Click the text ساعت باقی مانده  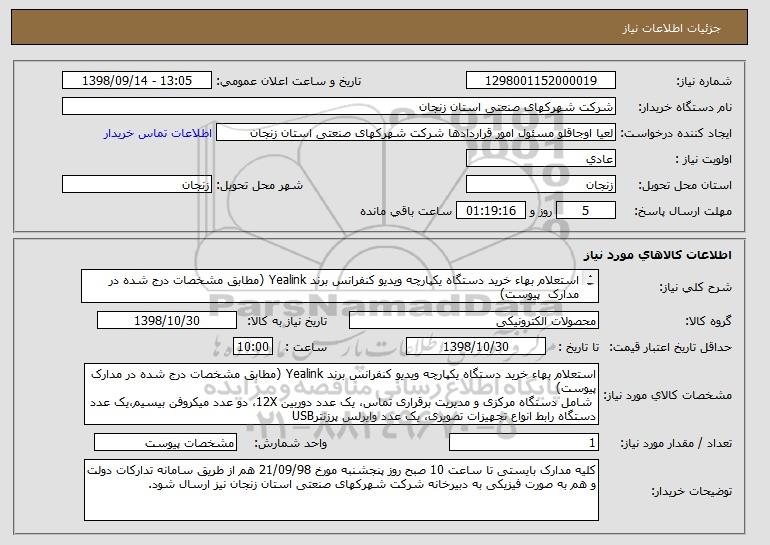coord(406,212)
